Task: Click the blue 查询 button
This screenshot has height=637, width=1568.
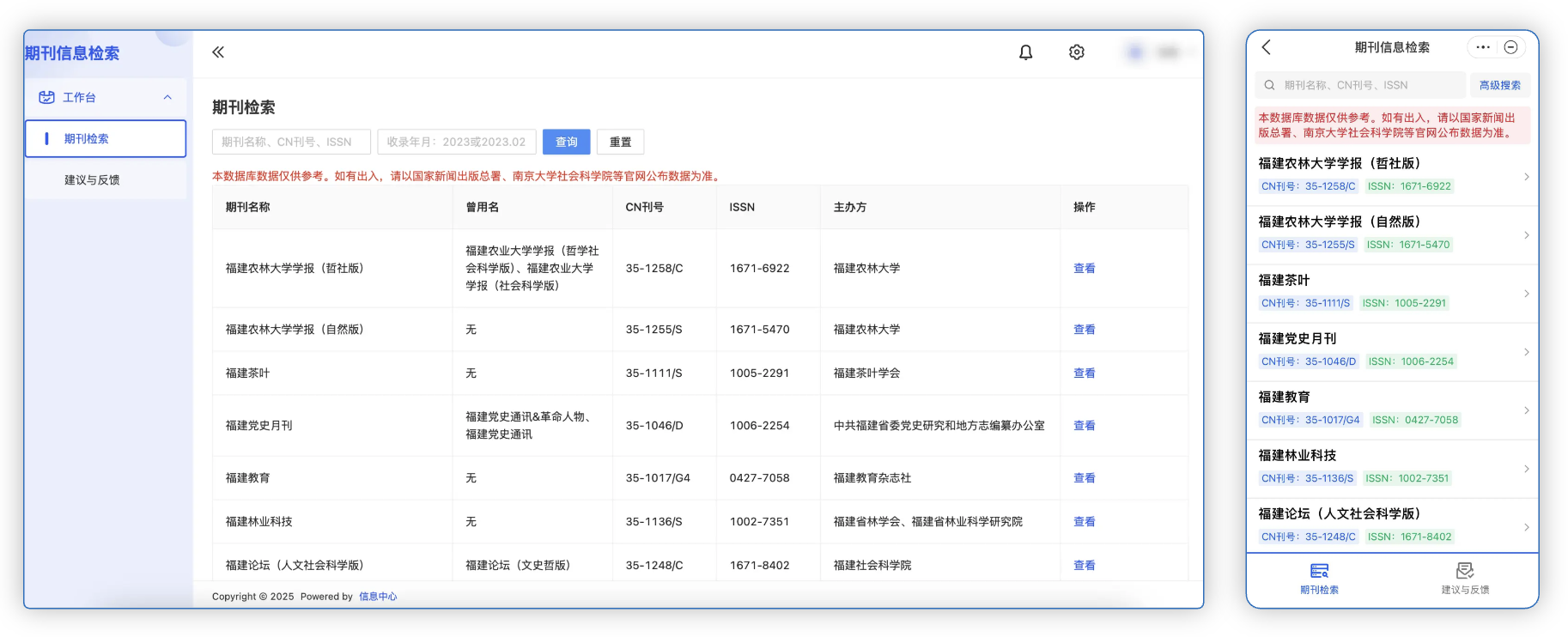Action: tap(566, 142)
